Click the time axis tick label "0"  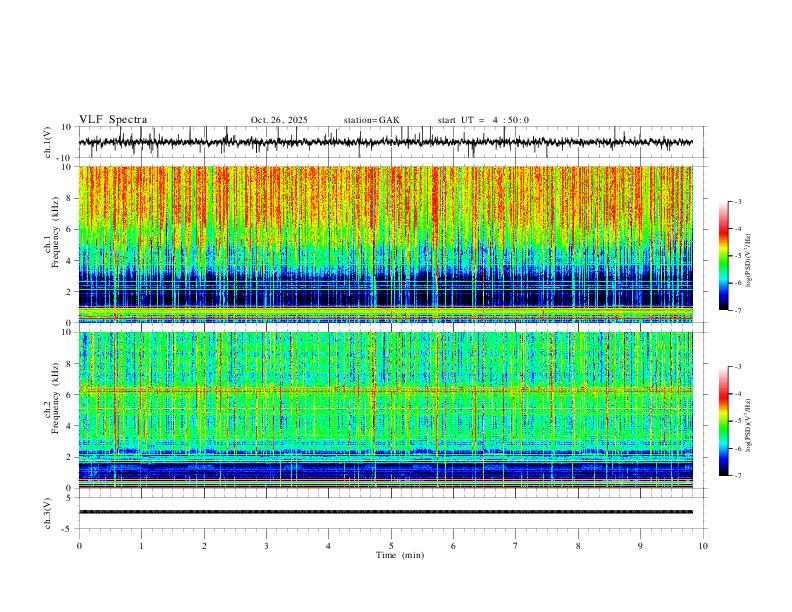pyautogui.click(x=79, y=546)
